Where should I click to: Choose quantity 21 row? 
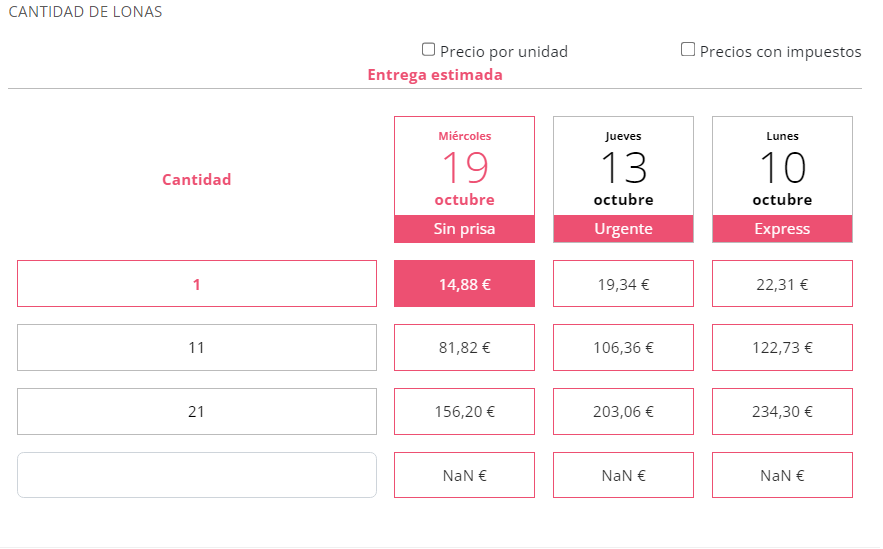[x=197, y=411]
